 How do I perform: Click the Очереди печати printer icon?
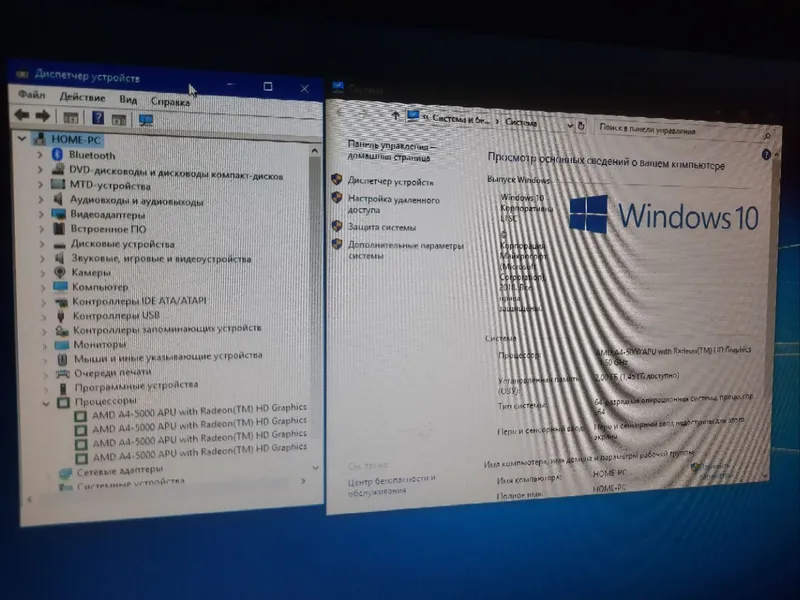click(63, 373)
